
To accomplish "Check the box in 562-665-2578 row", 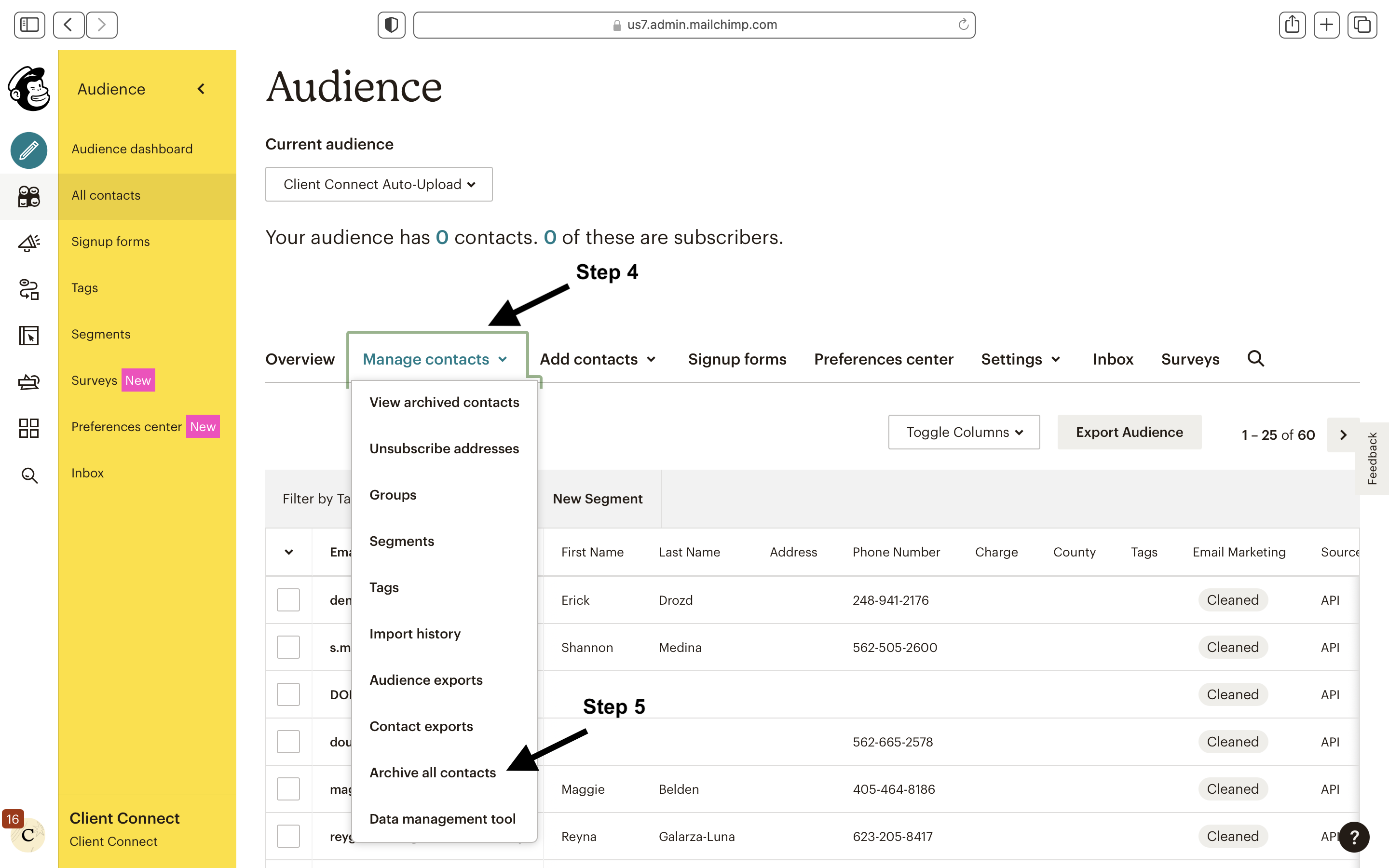I will click(288, 742).
